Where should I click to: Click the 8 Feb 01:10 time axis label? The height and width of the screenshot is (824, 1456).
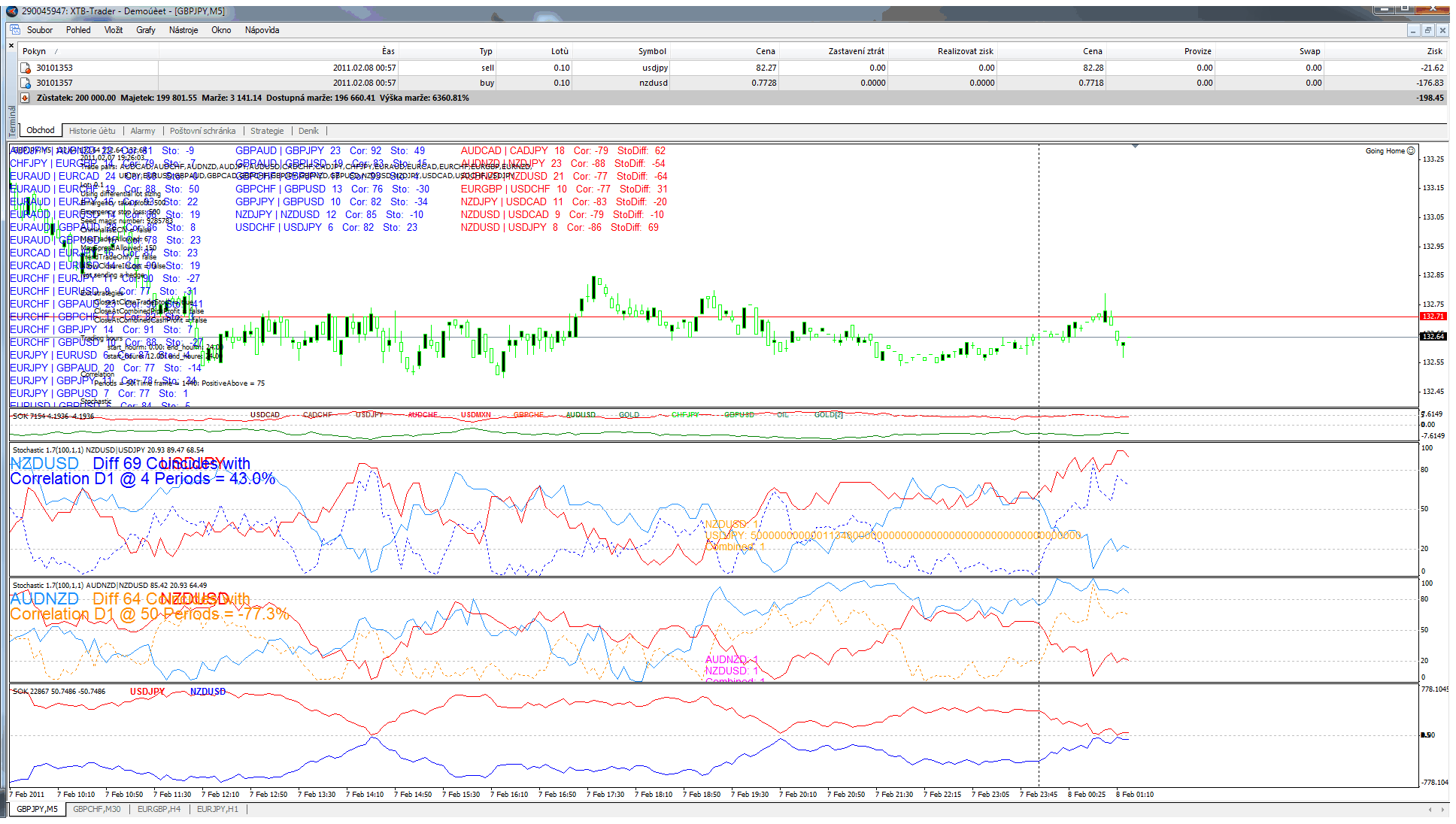click(x=1135, y=794)
